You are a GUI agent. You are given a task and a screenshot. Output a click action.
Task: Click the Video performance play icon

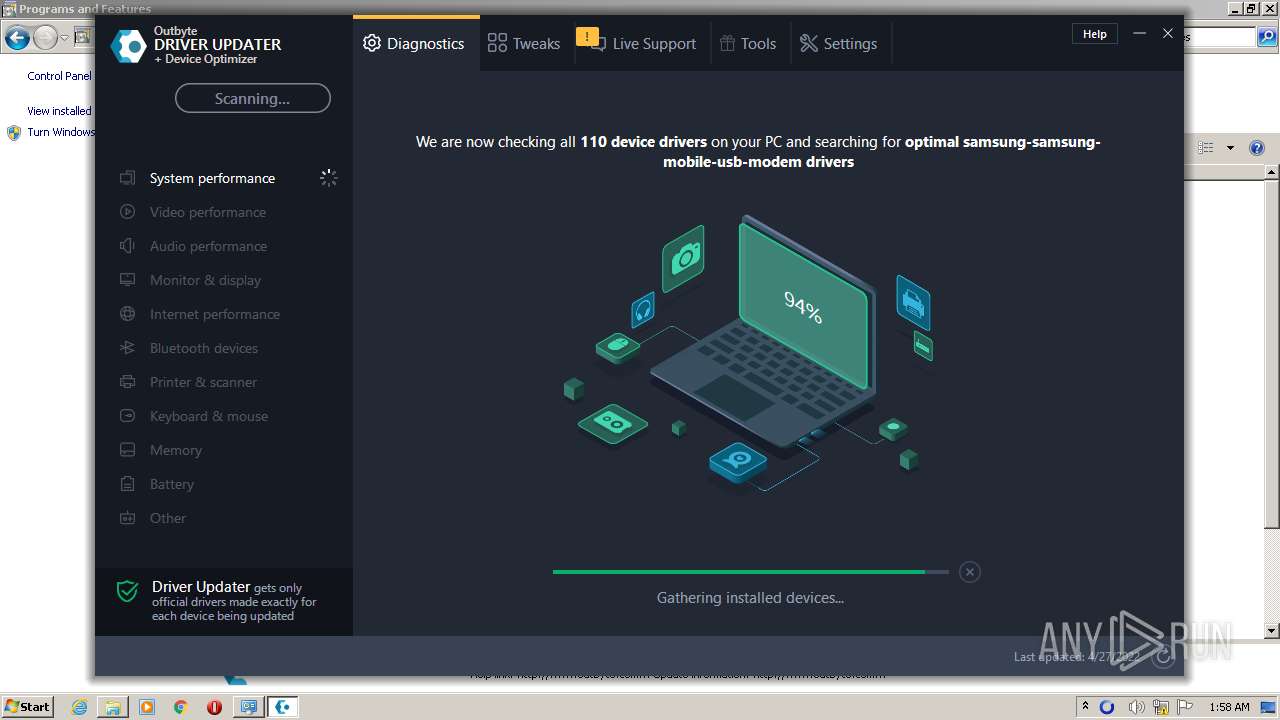pyautogui.click(x=127, y=212)
